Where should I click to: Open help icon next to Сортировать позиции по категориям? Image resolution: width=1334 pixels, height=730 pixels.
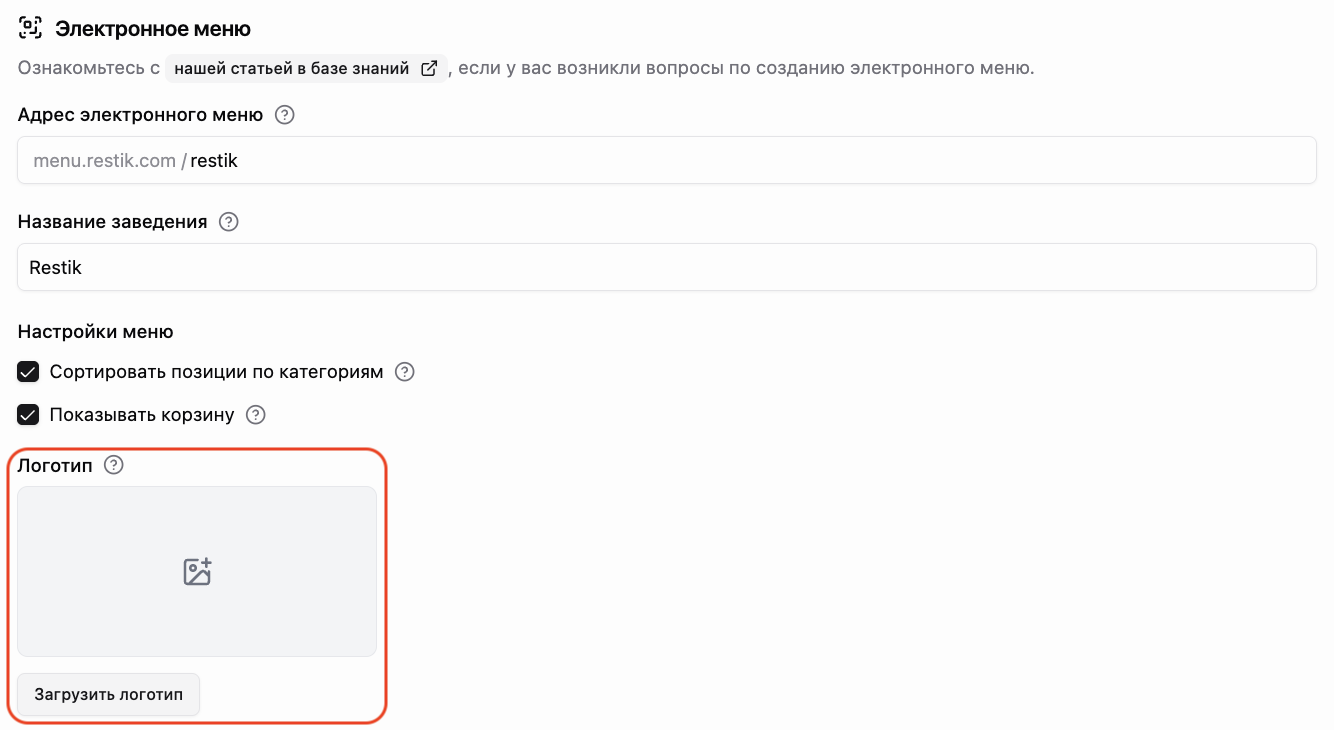coord(404,372)
